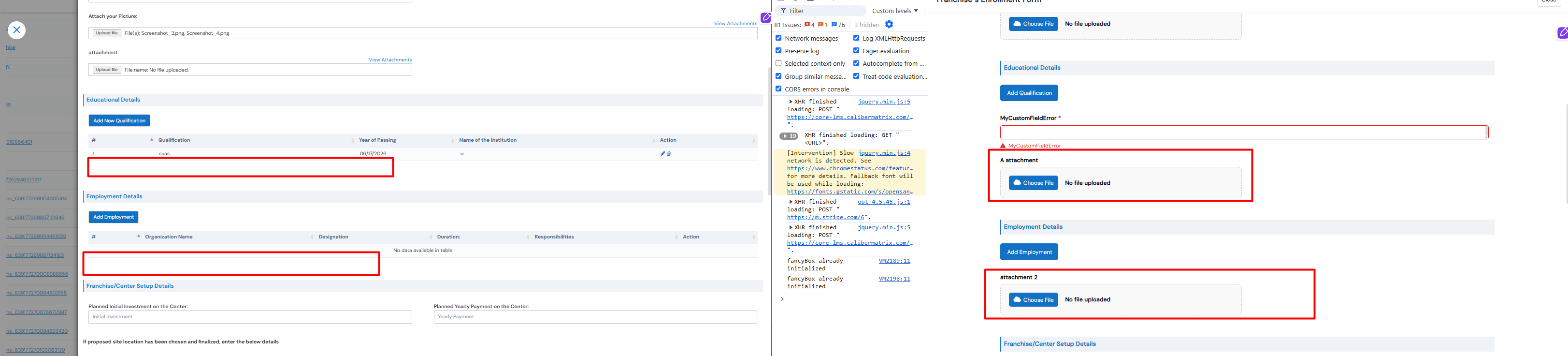
Task: Enable Selected context only checkbox
Action: [x=778, y=63]
